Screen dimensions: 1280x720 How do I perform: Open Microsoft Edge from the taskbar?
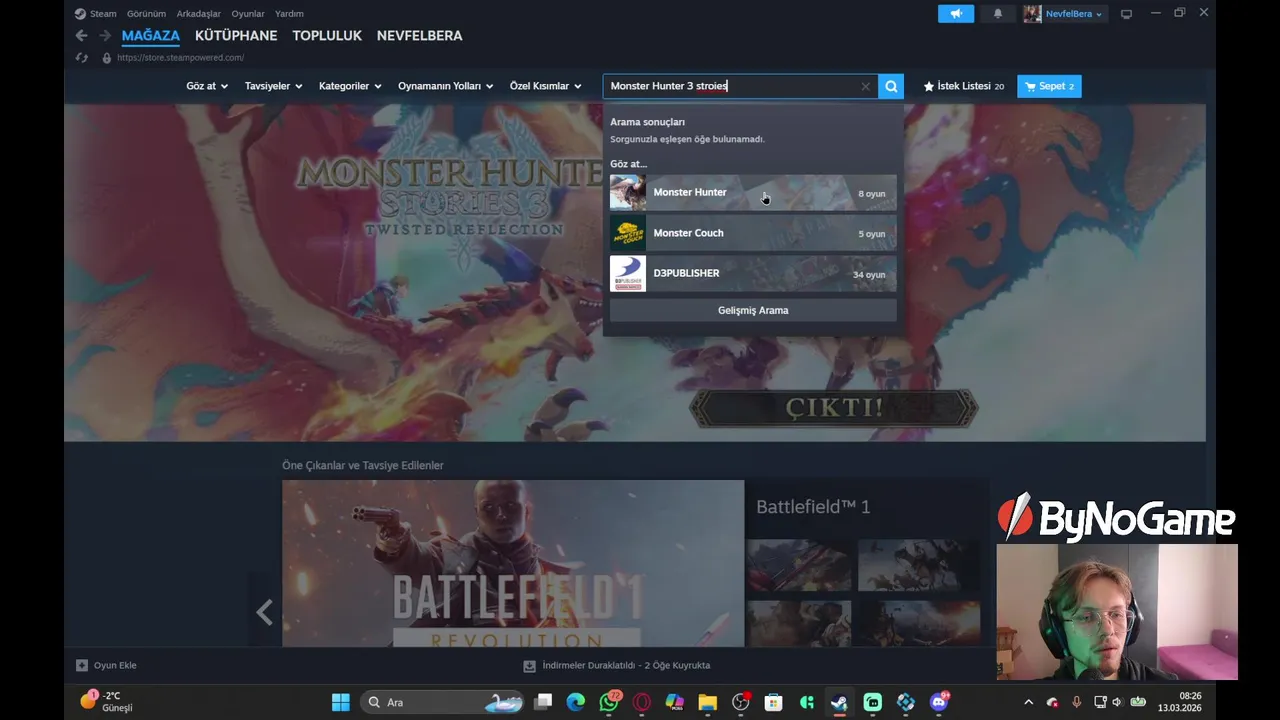point(576,702)
